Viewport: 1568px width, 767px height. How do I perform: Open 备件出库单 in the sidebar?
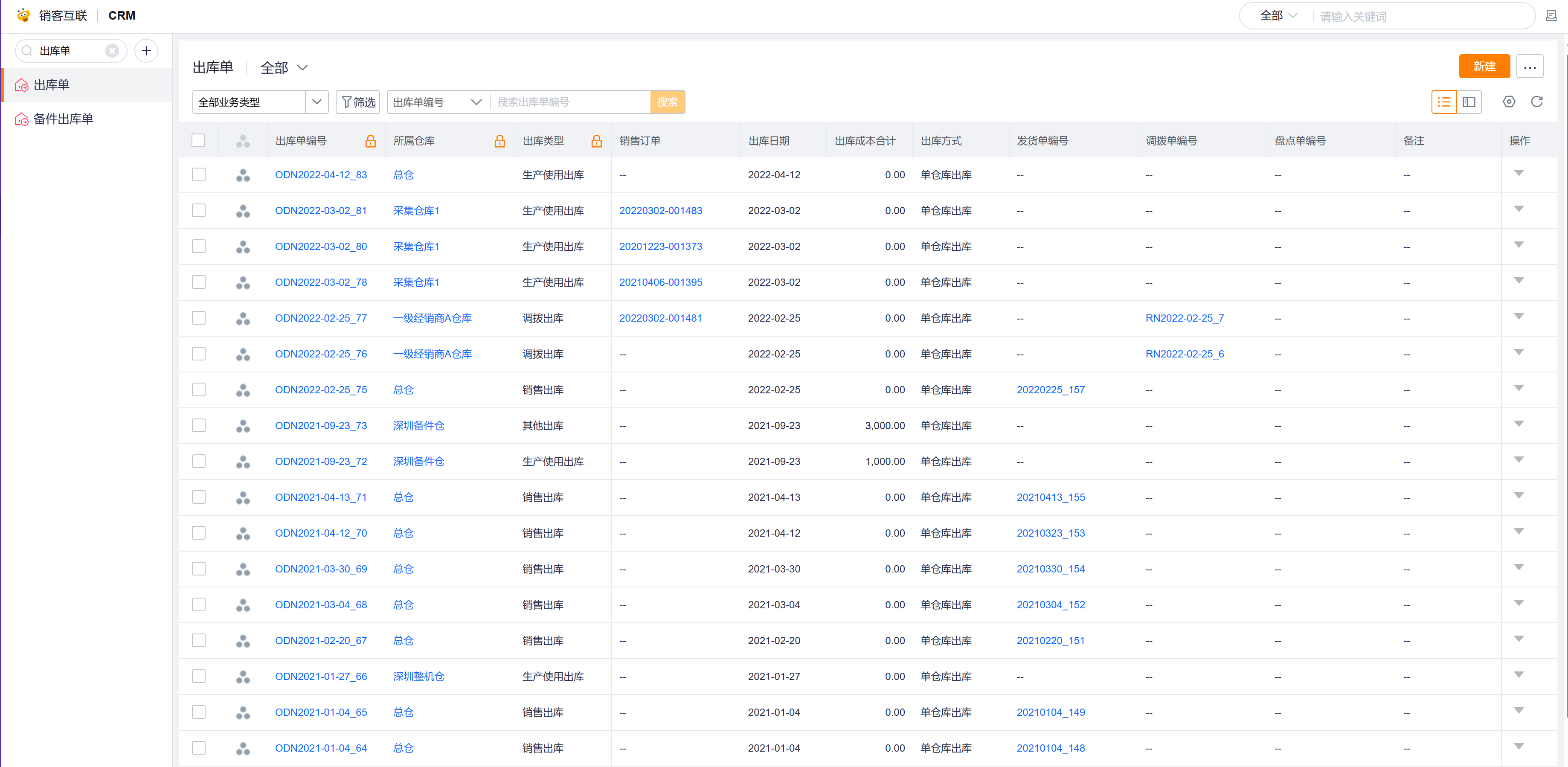click(63, 119)
